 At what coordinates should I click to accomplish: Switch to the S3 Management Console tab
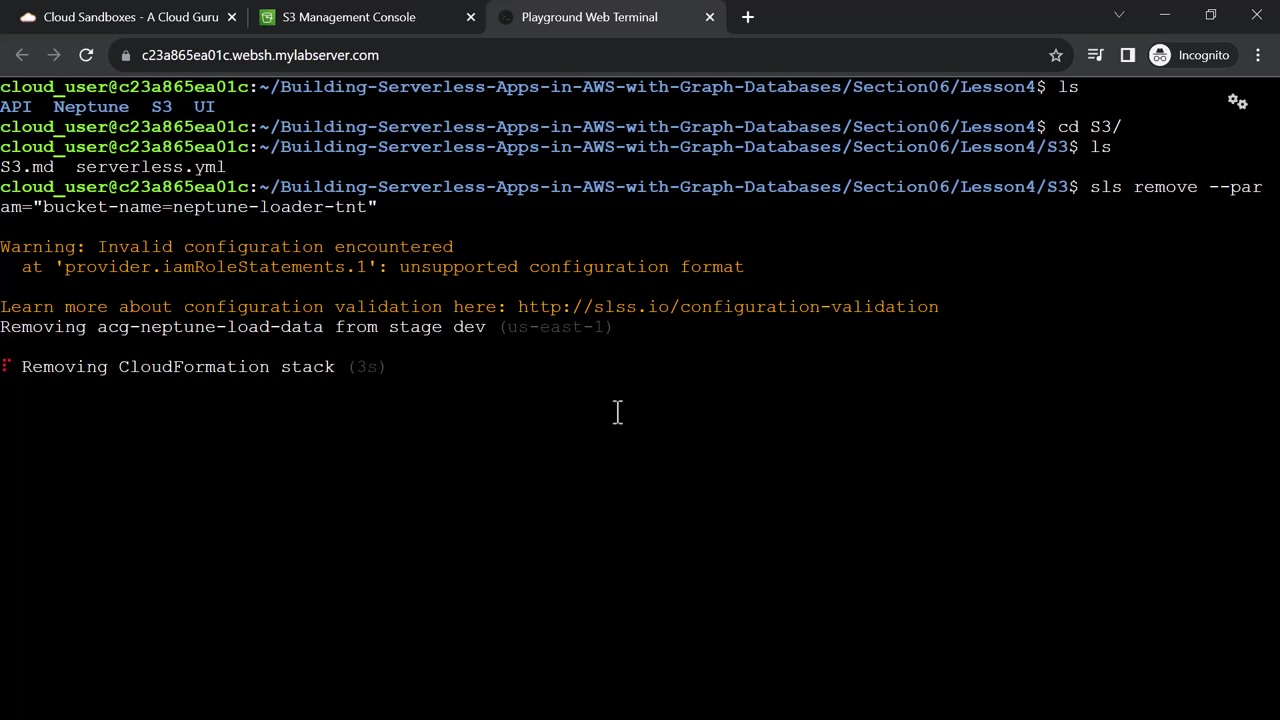(x=349, y=17)
